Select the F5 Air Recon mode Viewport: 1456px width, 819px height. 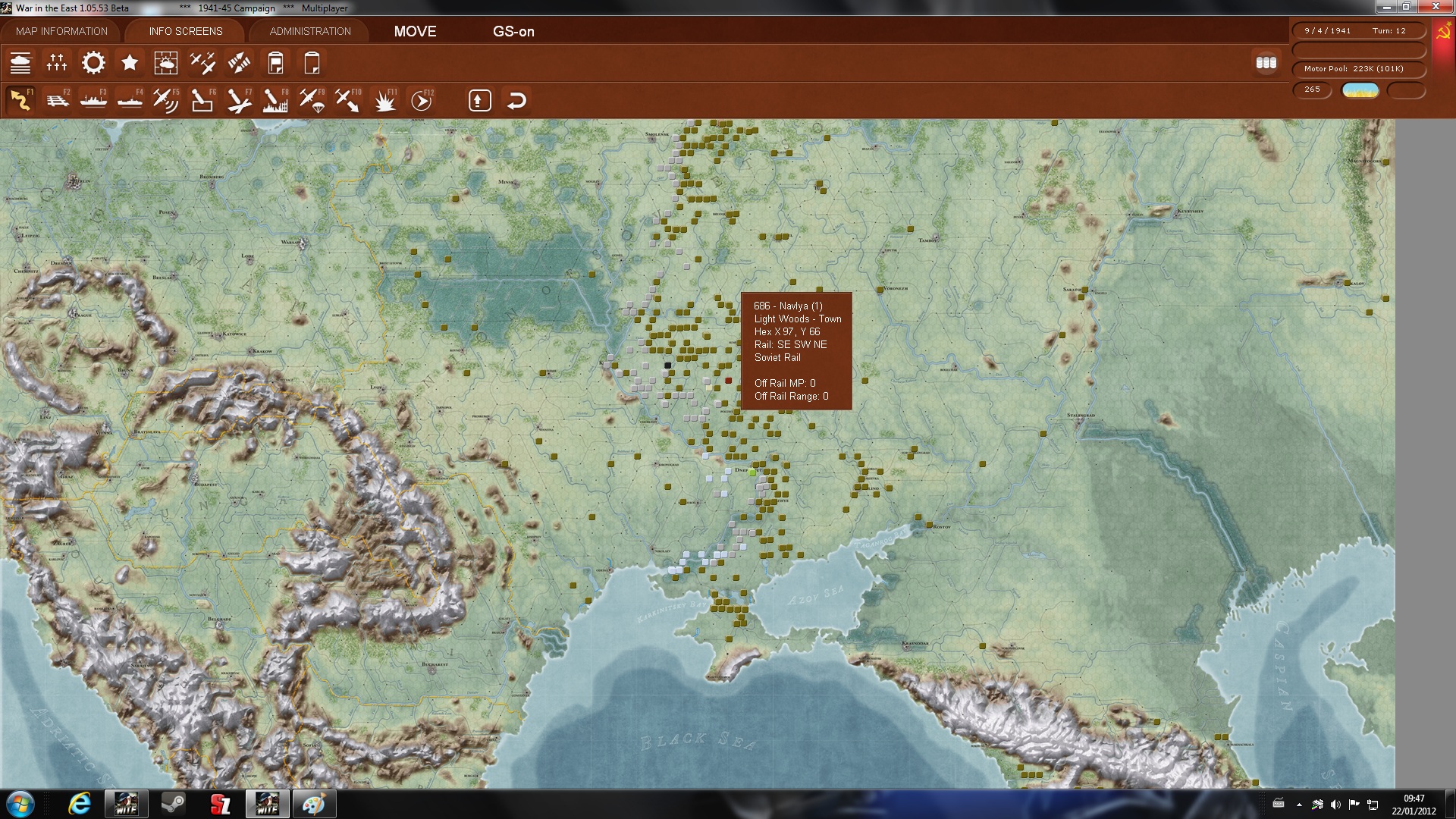pos(166,100)
